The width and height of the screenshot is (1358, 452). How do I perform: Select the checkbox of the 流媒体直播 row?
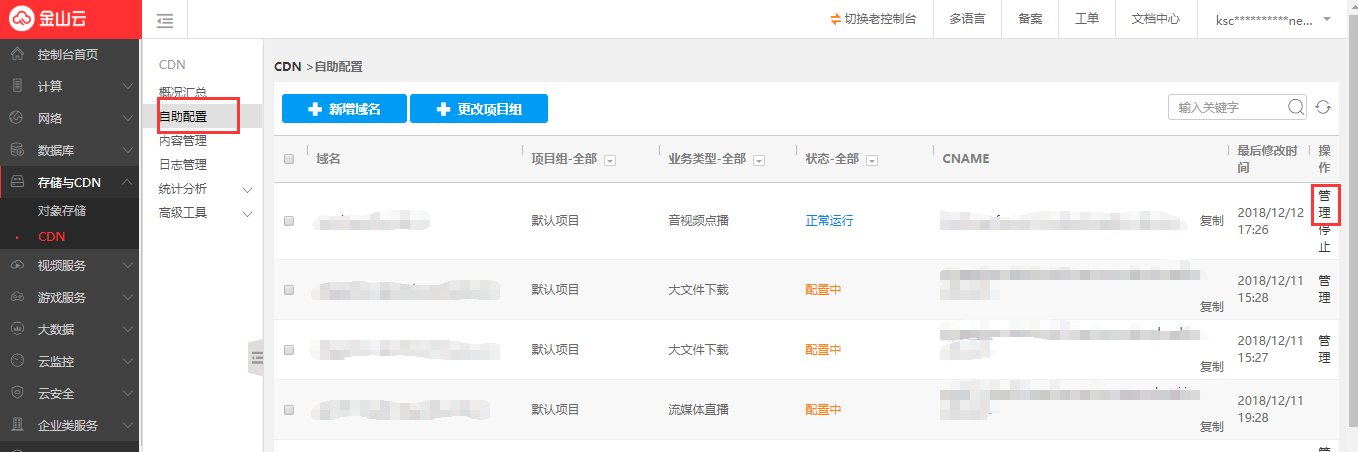point(289,410)
